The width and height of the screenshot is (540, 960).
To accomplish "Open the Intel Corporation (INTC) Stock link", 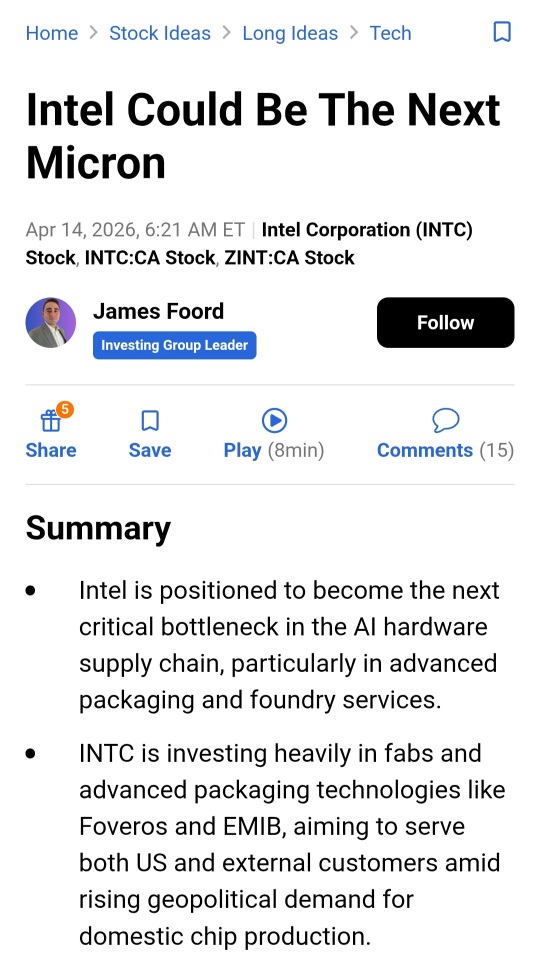I will point(249,244).
